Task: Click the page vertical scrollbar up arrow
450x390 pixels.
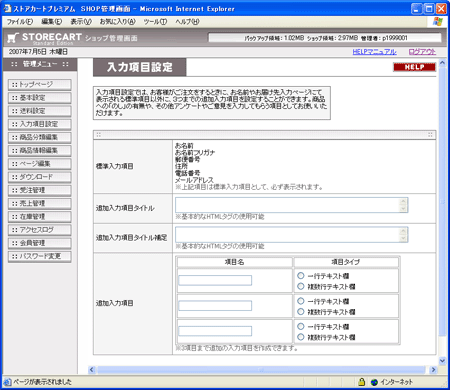Action: pos(442,62)
